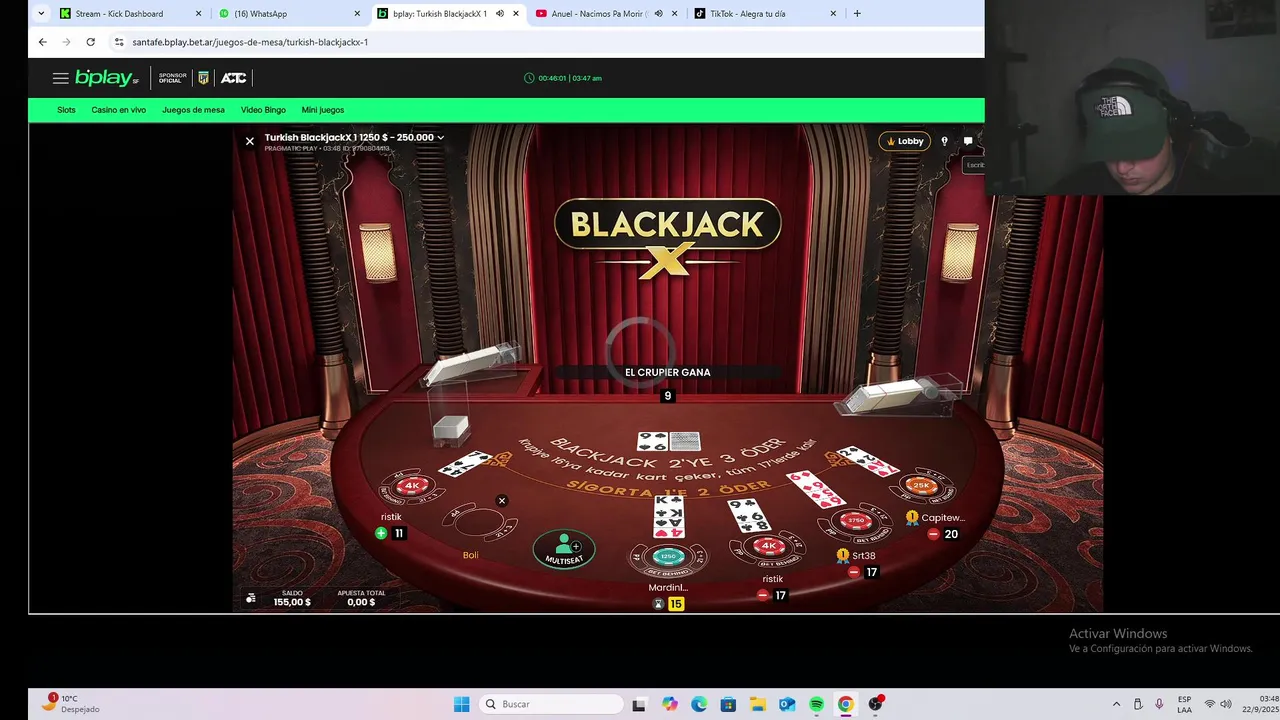This screenshot has width=1280, height=720.
Task: Open Task View from the taskbar
Action: [639, 704]
